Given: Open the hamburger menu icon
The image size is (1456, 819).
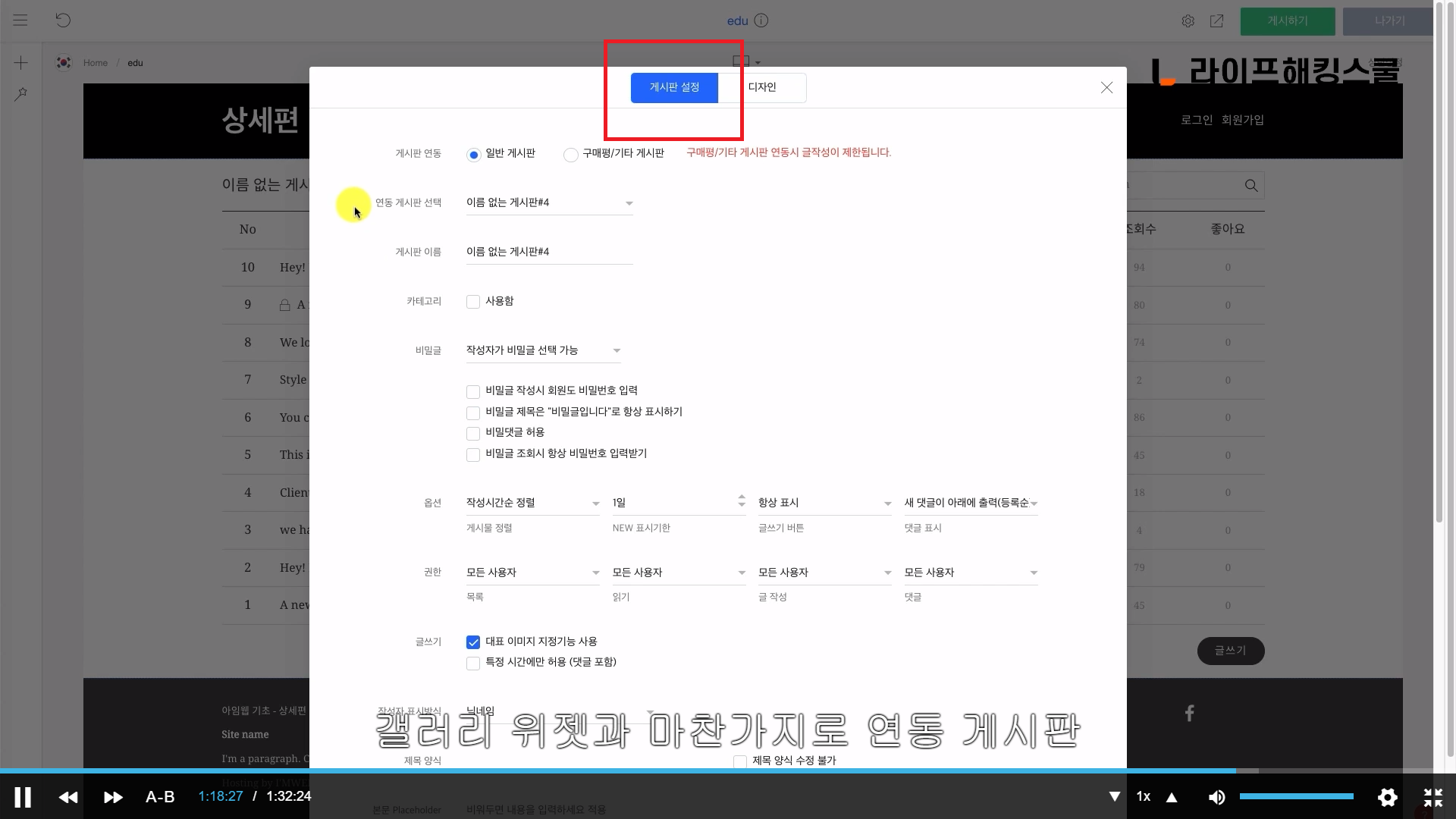Looking at the screenshot, I should (20, 20).
